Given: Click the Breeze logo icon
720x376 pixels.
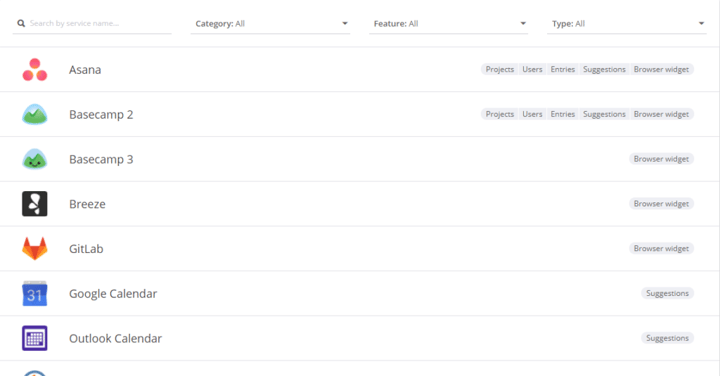Looking at the screenshot, I should coord(35,204).
